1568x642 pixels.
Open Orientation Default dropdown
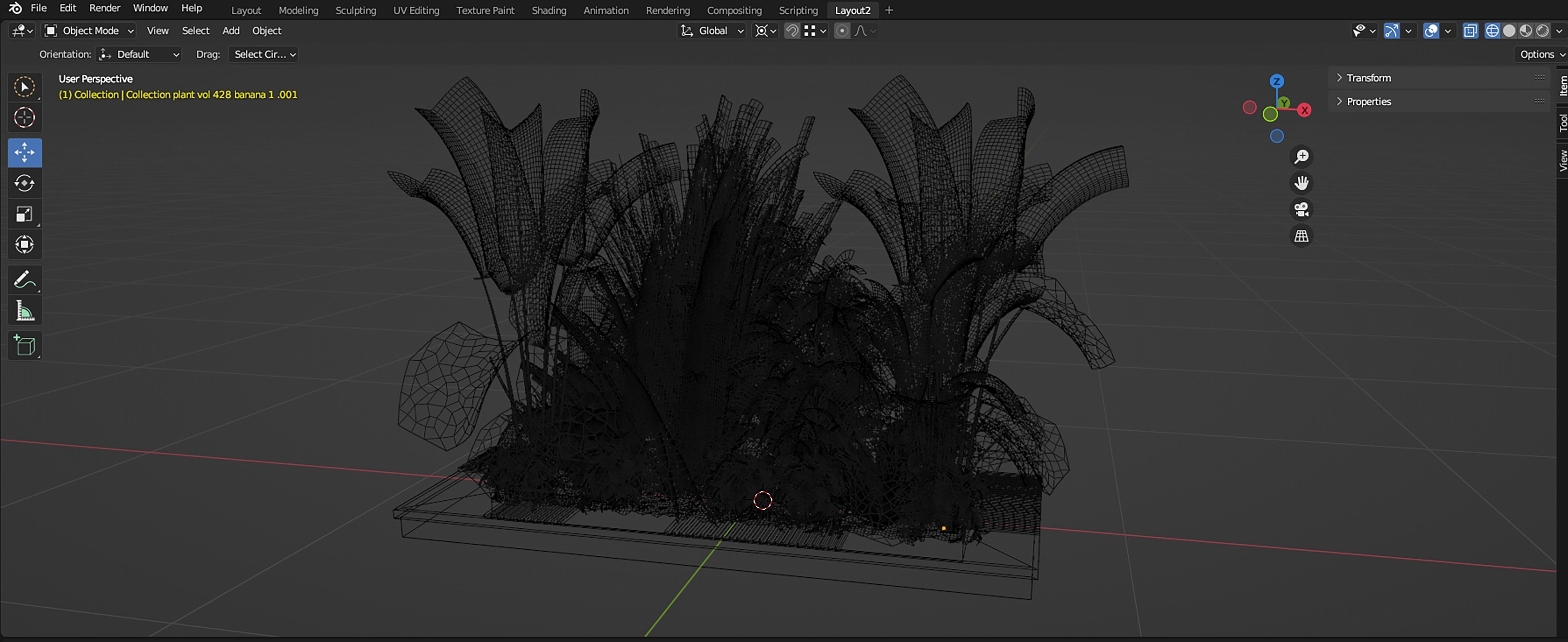point(140,54)
